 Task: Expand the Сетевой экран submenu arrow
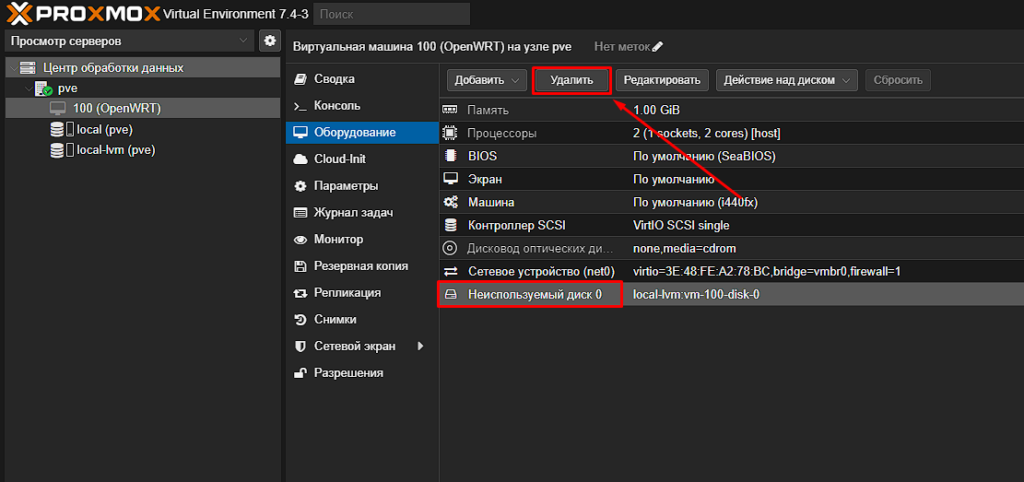(421, 347)
